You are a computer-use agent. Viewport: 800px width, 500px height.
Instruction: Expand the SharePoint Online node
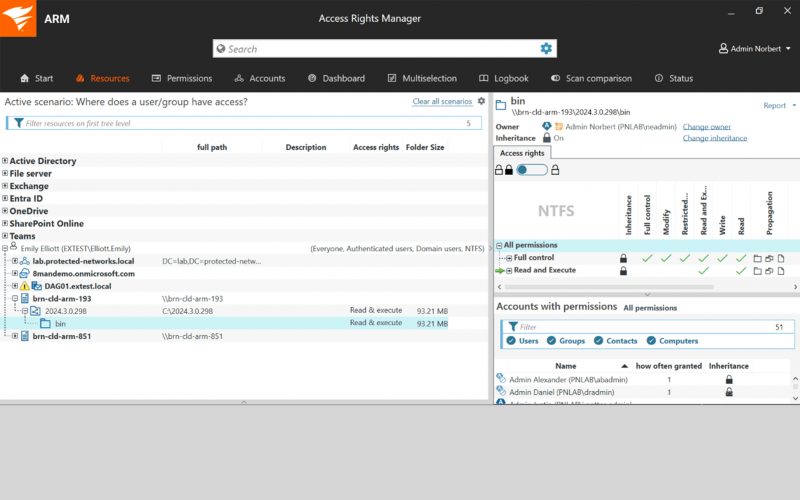tap(5, 223)
